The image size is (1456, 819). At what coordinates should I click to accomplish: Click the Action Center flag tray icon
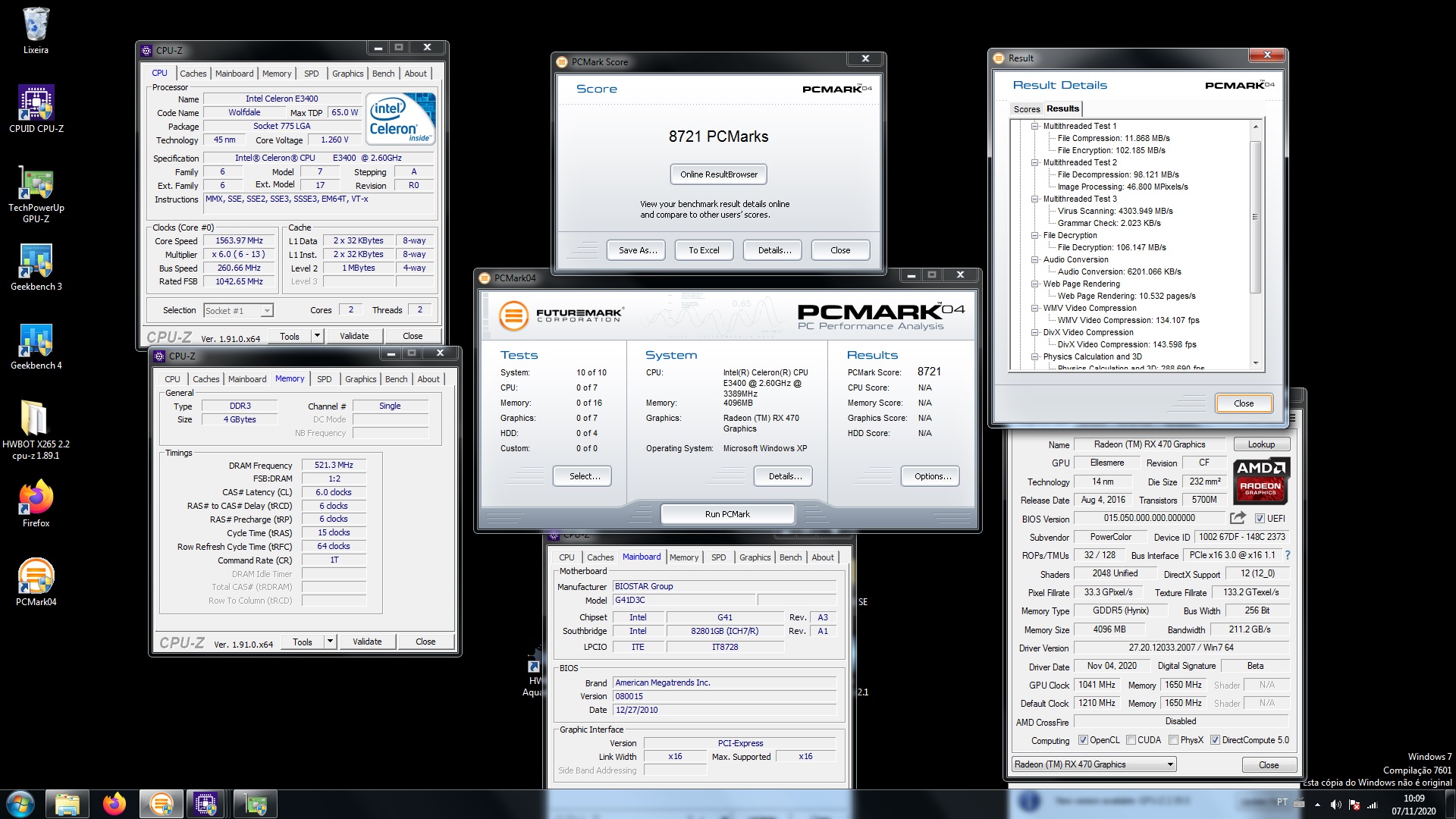[x=1354, y=805]
